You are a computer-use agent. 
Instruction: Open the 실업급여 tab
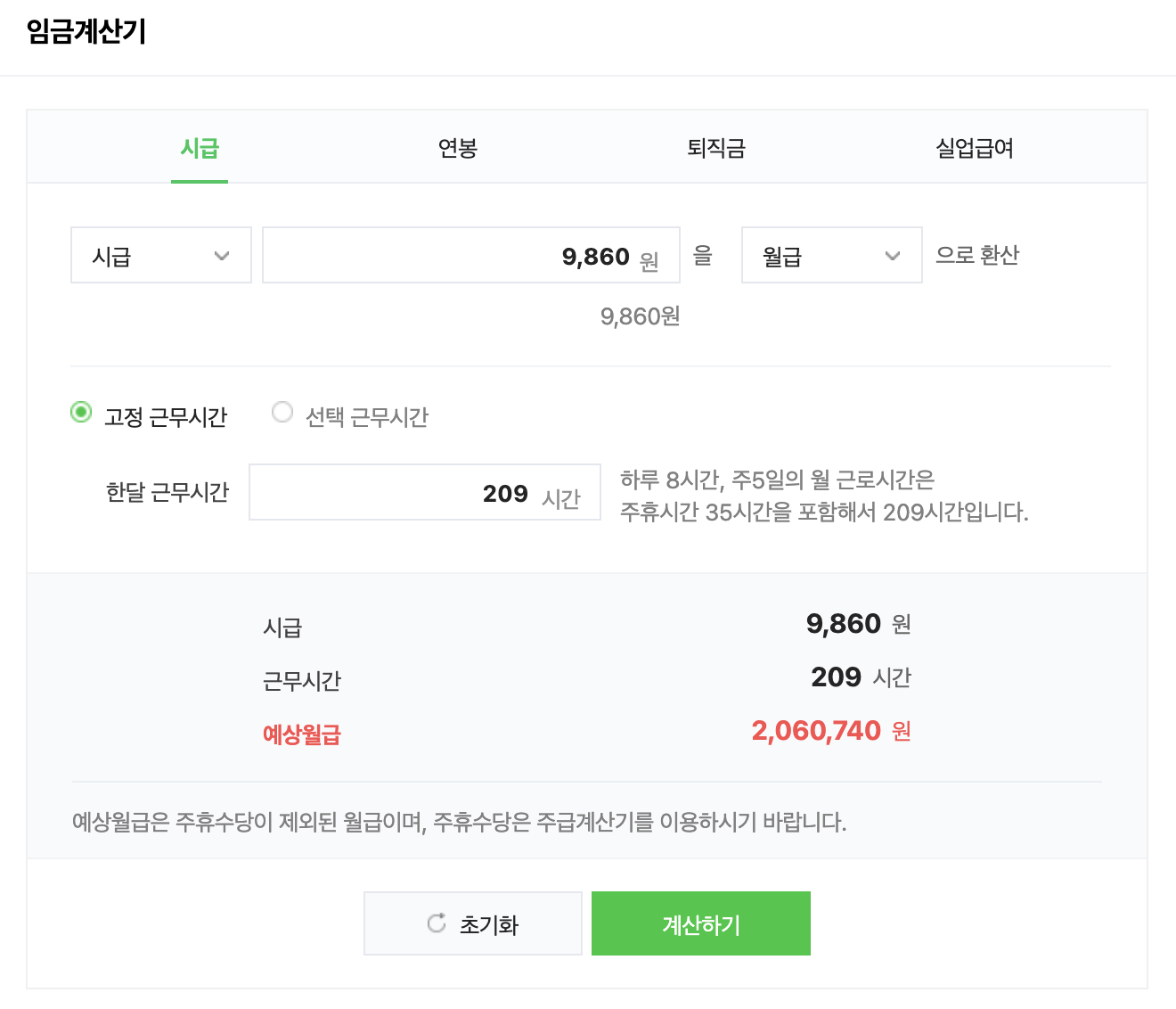click(975, 148)
